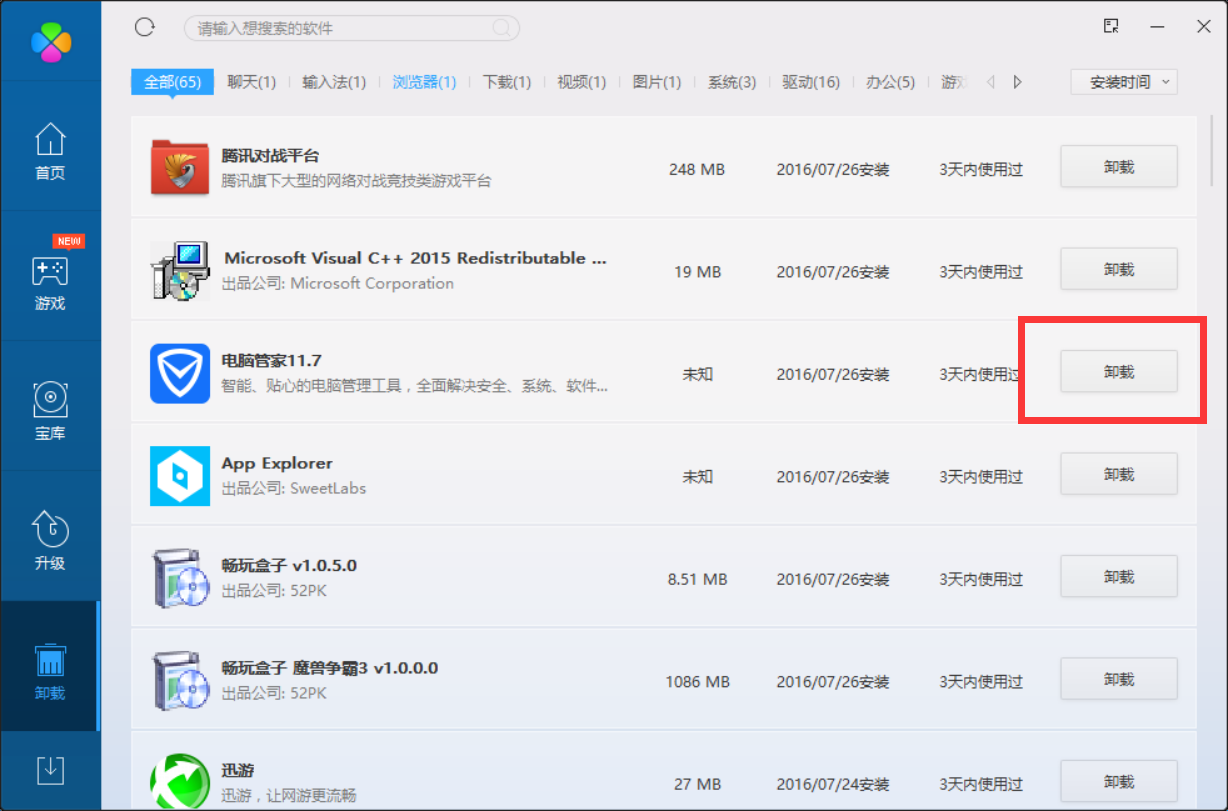Click the colorful clover app logo

(x=51, y=41)
